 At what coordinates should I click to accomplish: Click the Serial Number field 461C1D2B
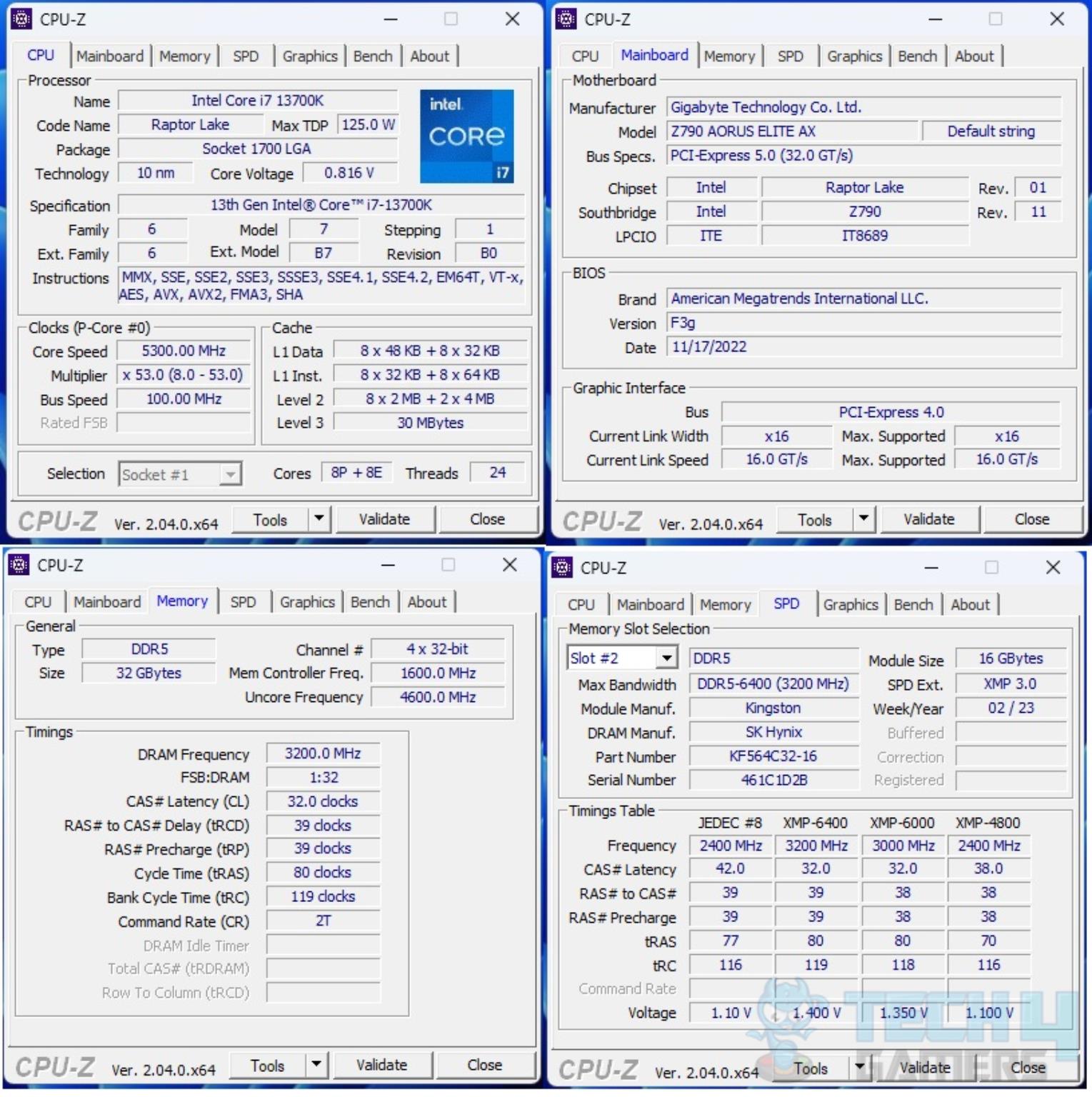773,780
